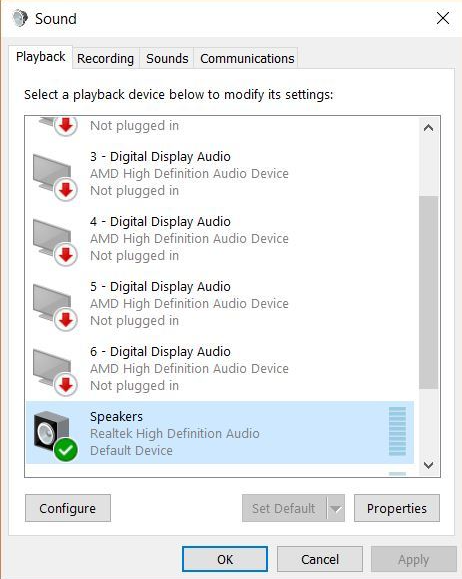Click the device list scrollbar thumb
This screenshot has height=579, width=462.
click(428, 292)
